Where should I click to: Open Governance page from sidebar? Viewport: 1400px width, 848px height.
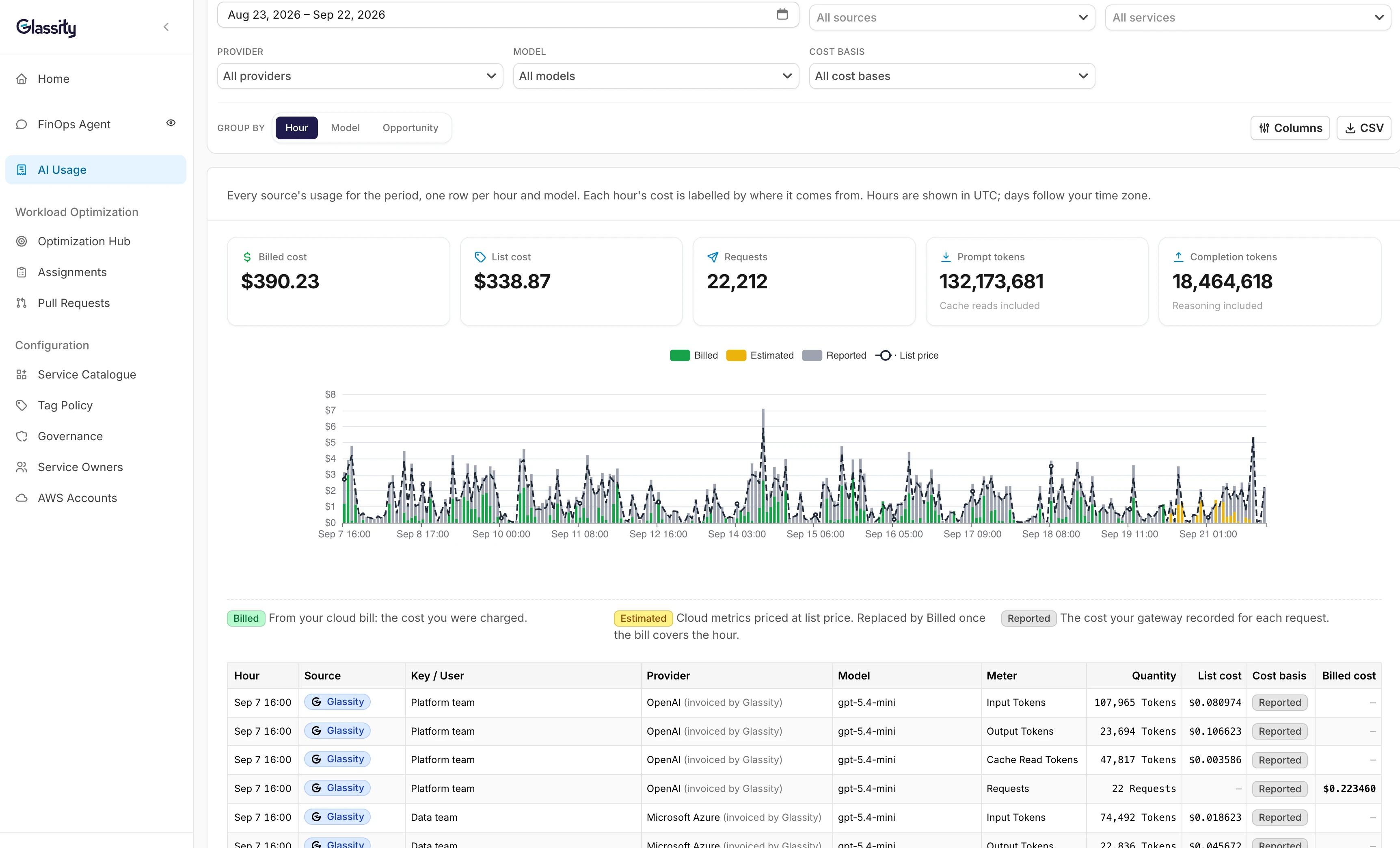[x=70, y=437]
